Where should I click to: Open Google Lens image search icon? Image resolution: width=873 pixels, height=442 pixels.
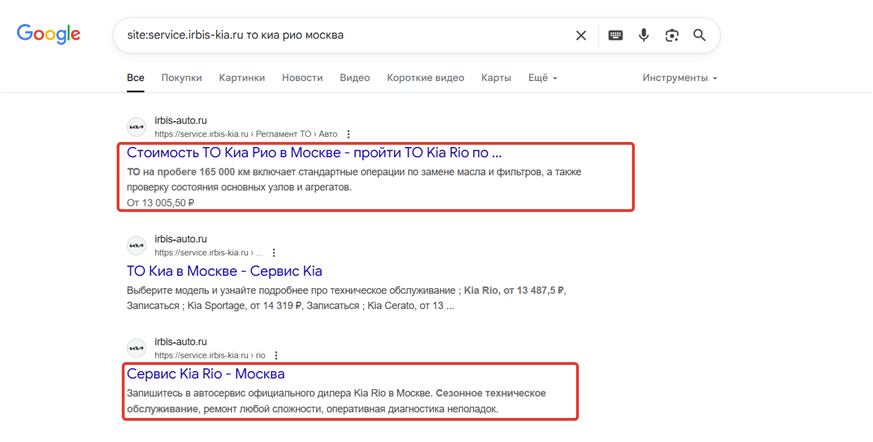coord(672,35)
